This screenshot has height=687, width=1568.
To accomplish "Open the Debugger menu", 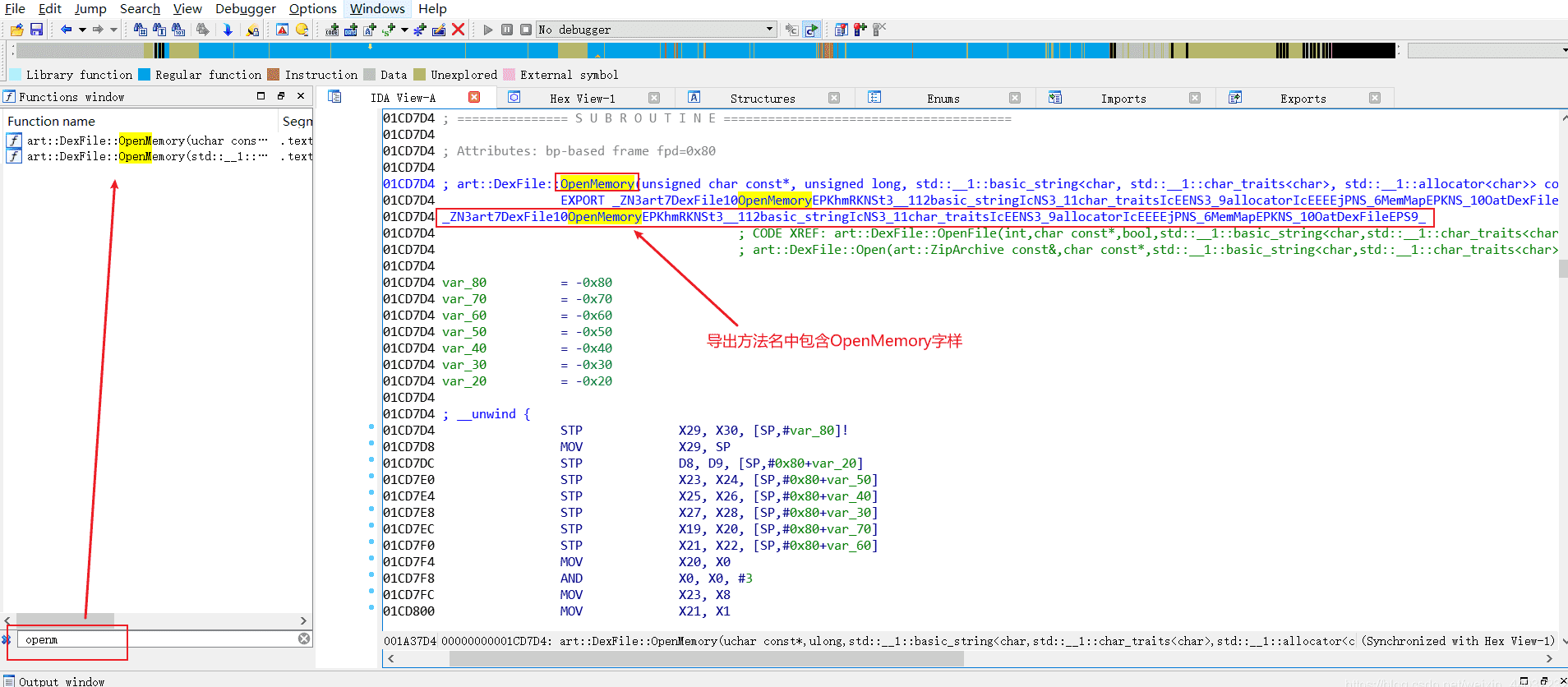I will [x=246, y=8].
